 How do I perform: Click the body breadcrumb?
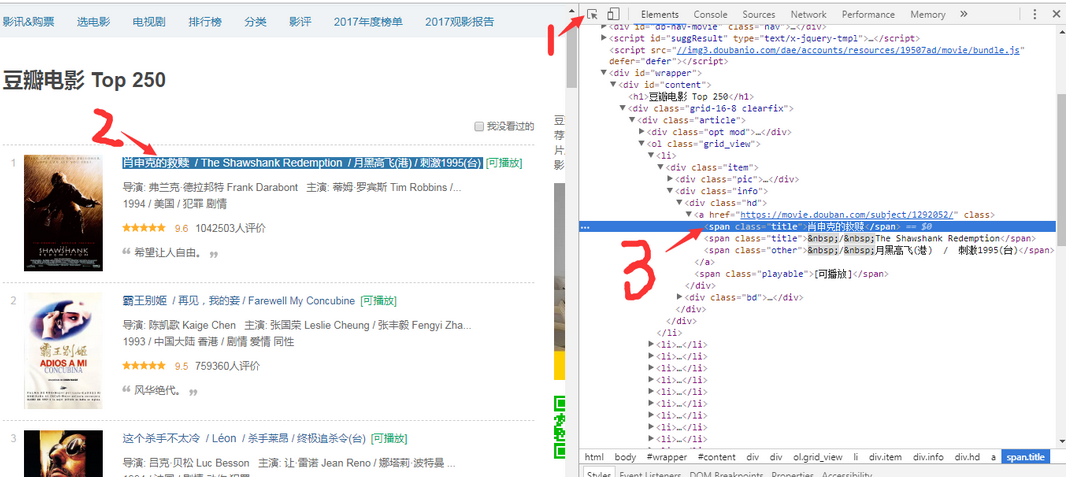[626, 457]
